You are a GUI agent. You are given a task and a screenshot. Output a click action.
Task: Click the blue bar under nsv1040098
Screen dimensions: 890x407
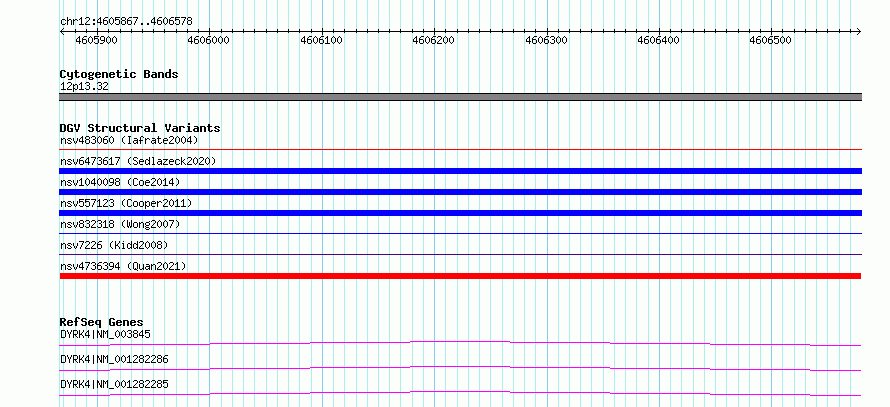pos(460,192)
